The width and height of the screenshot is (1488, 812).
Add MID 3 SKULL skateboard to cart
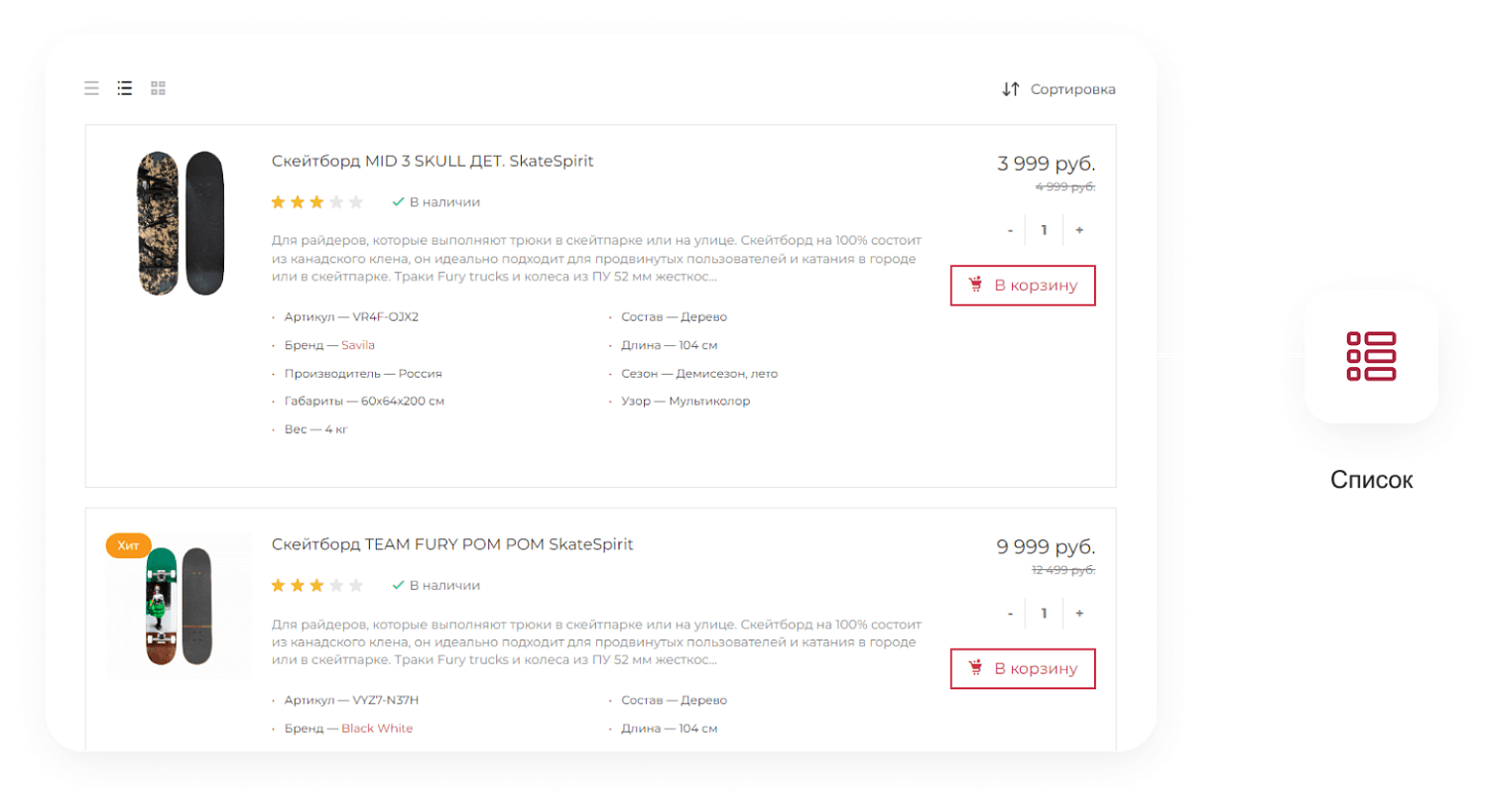1023,285
